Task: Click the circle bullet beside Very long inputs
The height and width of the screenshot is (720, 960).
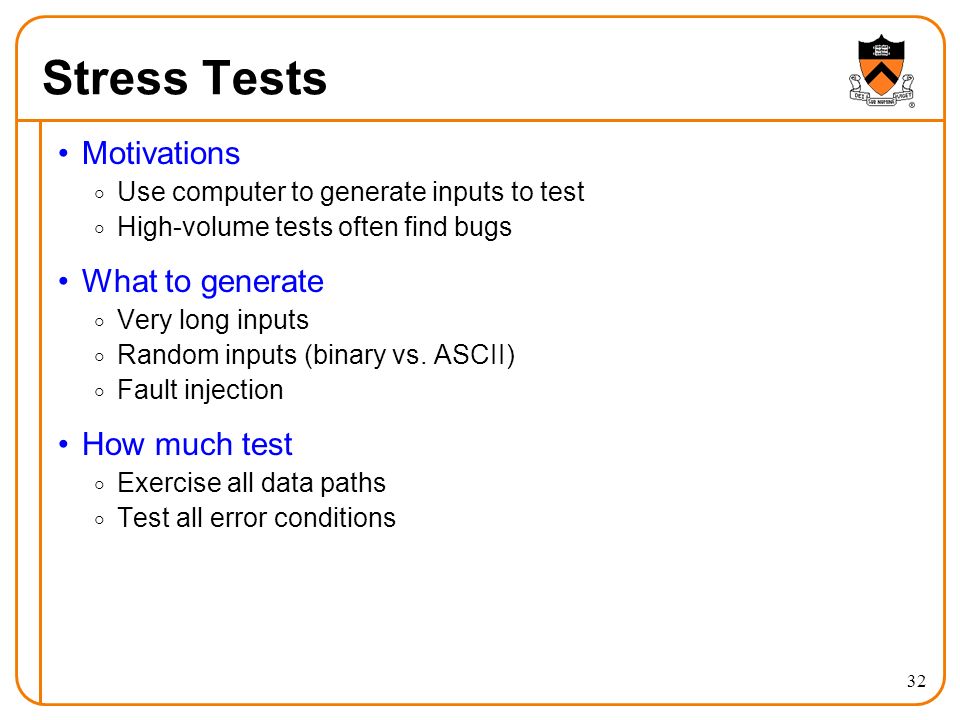Action: click(100, 322)
